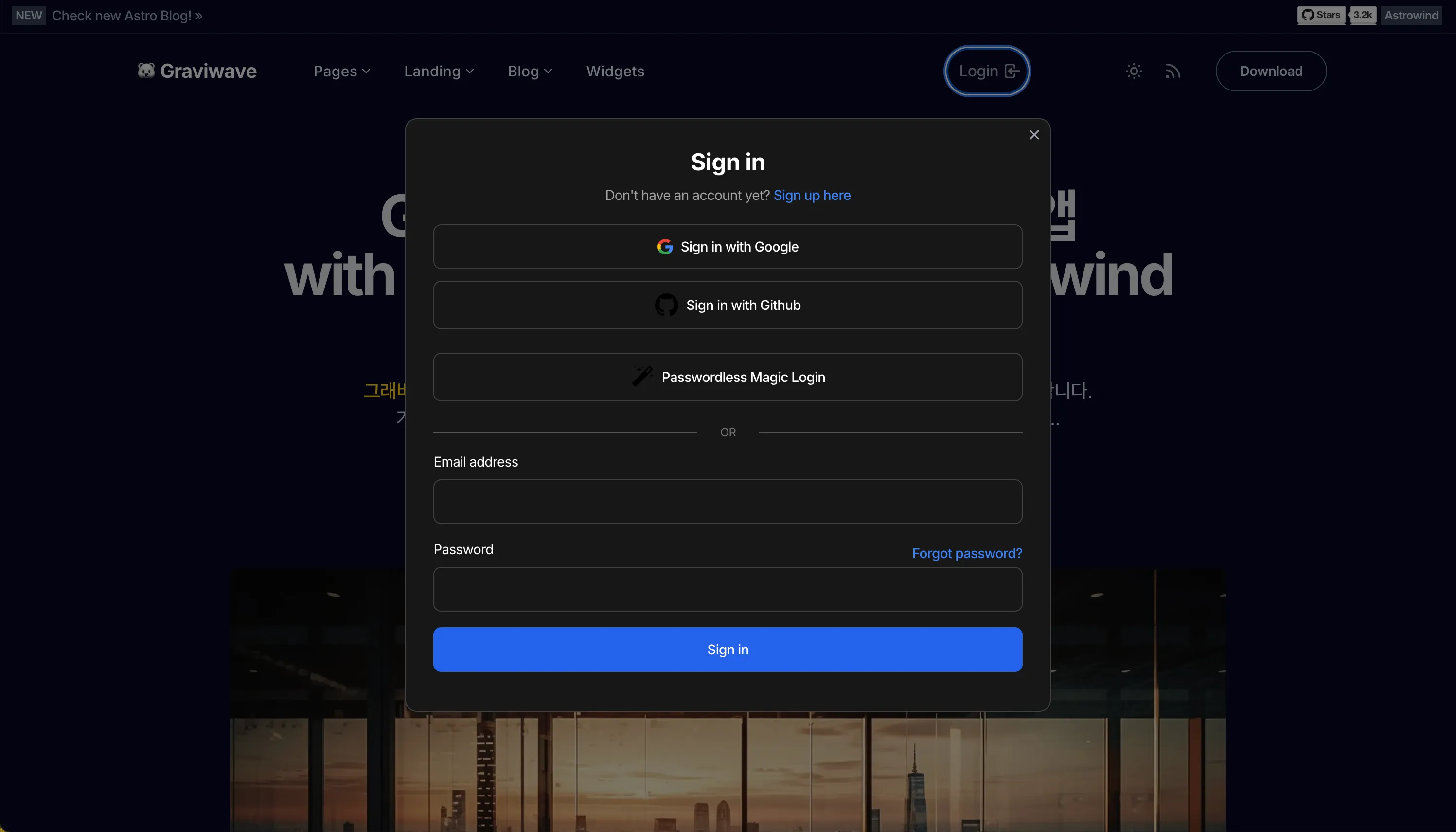Click the blue Sign in button
This screenshot has height=832, width=1456.
tap(728, 649)
